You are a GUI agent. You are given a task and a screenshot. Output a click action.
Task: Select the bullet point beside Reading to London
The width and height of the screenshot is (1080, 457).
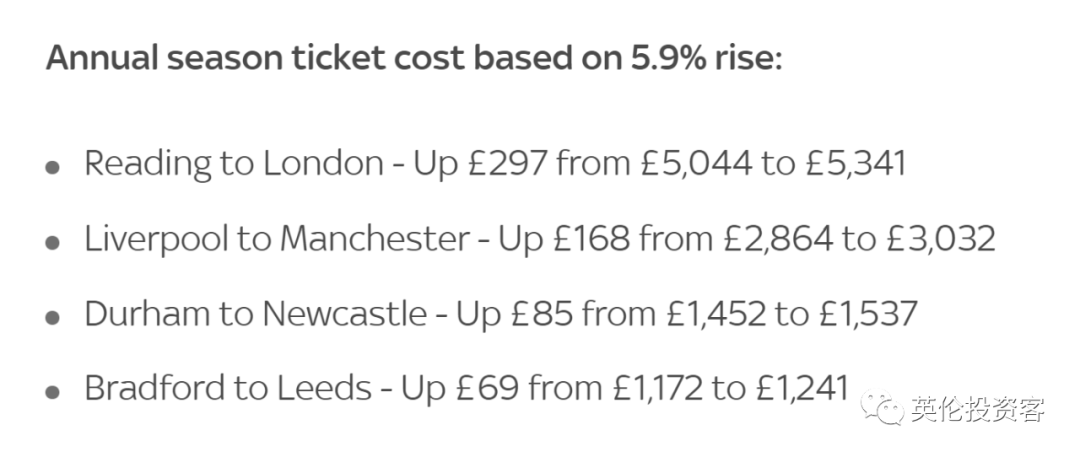(52, 167)
